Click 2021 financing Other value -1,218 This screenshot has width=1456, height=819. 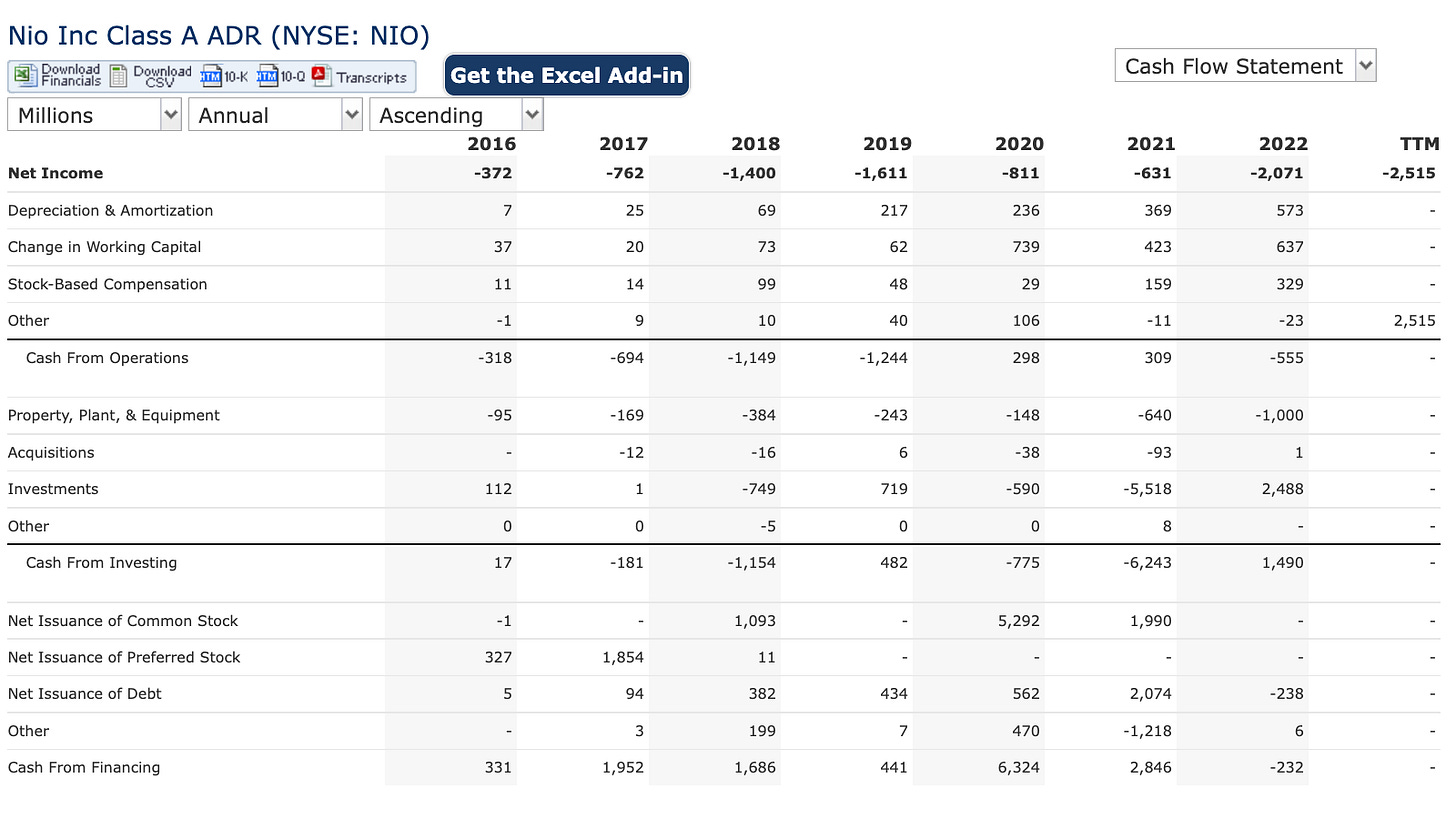[1146, 731]
